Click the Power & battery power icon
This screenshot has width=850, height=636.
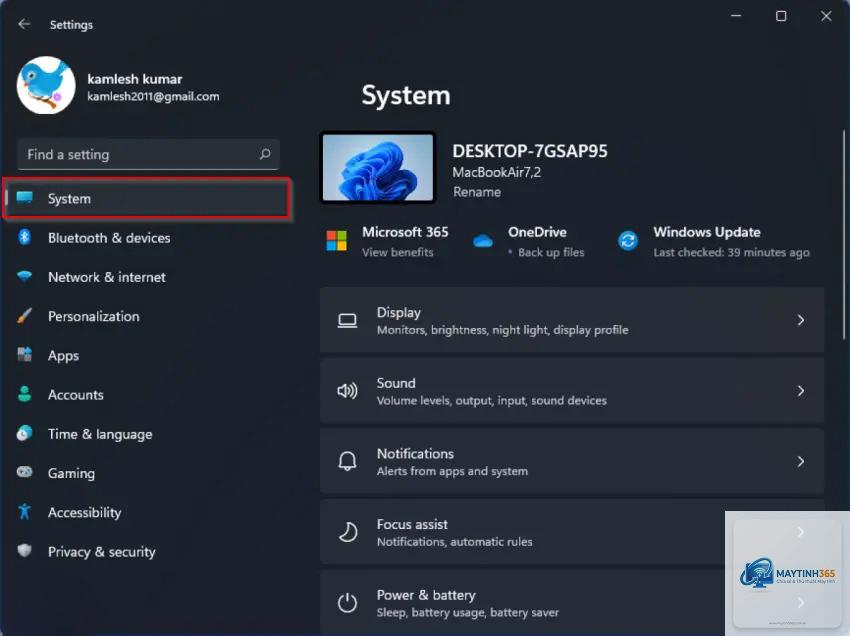pos(347,602)
